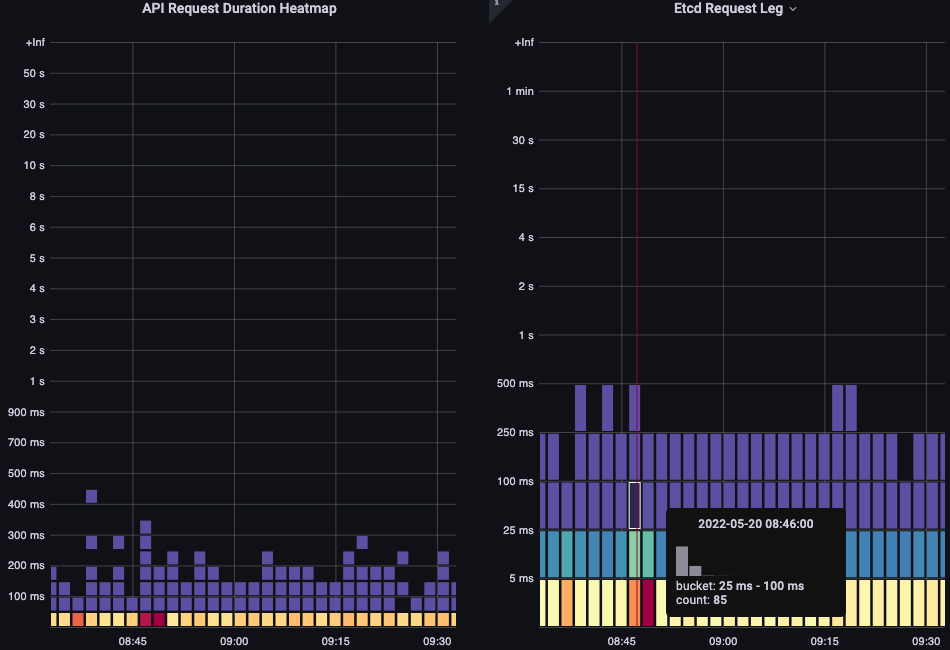Select a purple cell in the 250 ms row
This screenshot has width=950, height=650.
point(700,455)
